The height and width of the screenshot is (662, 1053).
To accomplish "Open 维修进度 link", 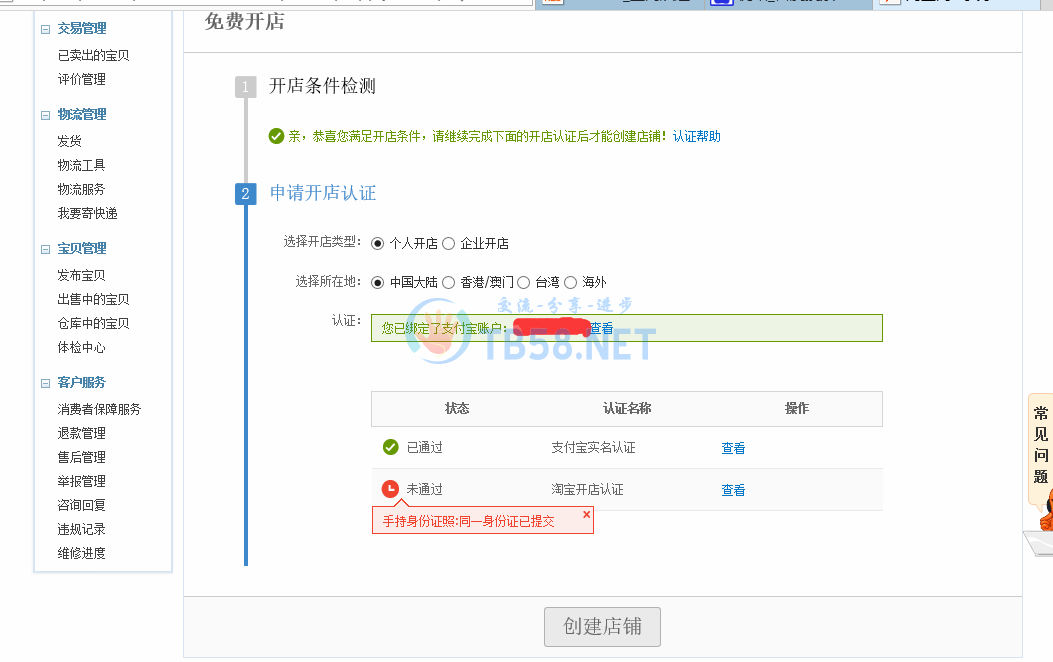I will 81,554.
